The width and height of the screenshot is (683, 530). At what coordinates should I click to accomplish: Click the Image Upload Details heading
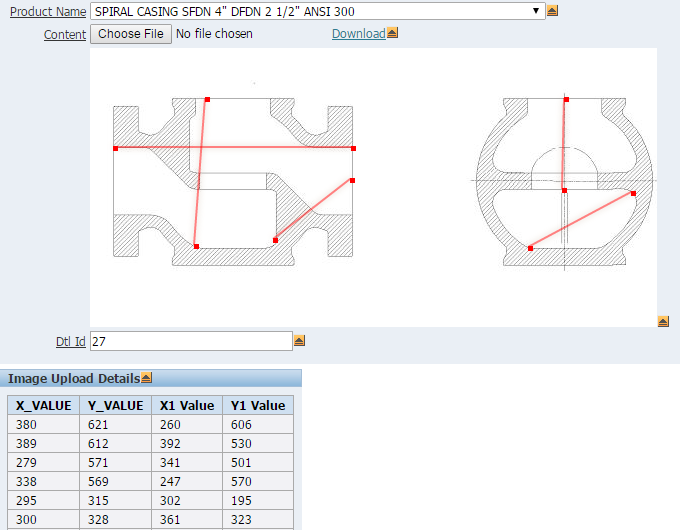pyautogui.click(x=74, y=378)
